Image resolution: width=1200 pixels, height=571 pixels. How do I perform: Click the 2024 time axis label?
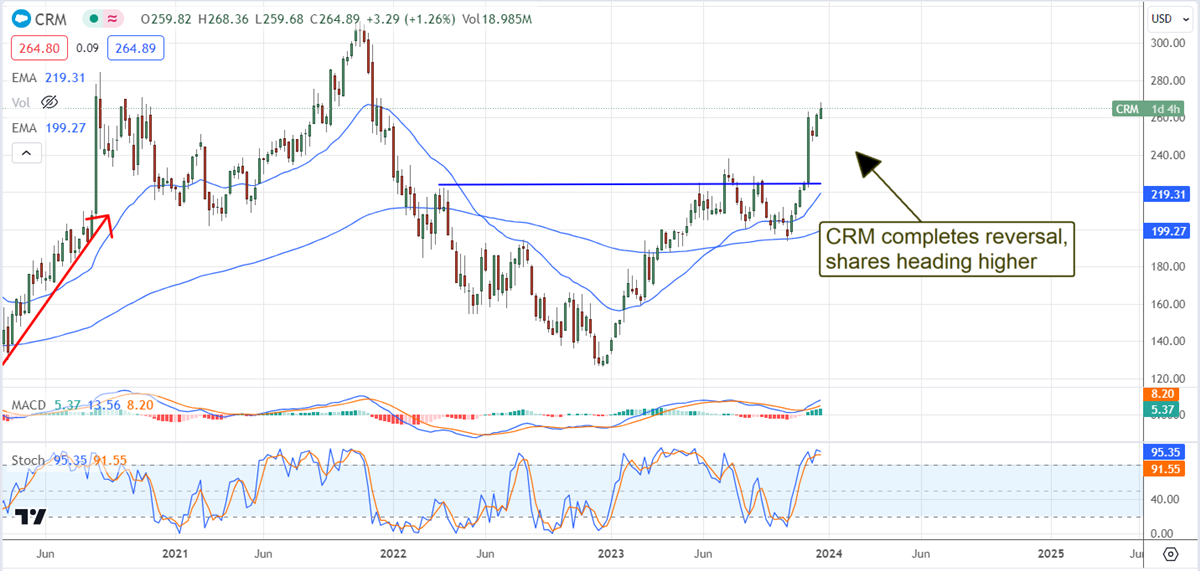point(830,553)
